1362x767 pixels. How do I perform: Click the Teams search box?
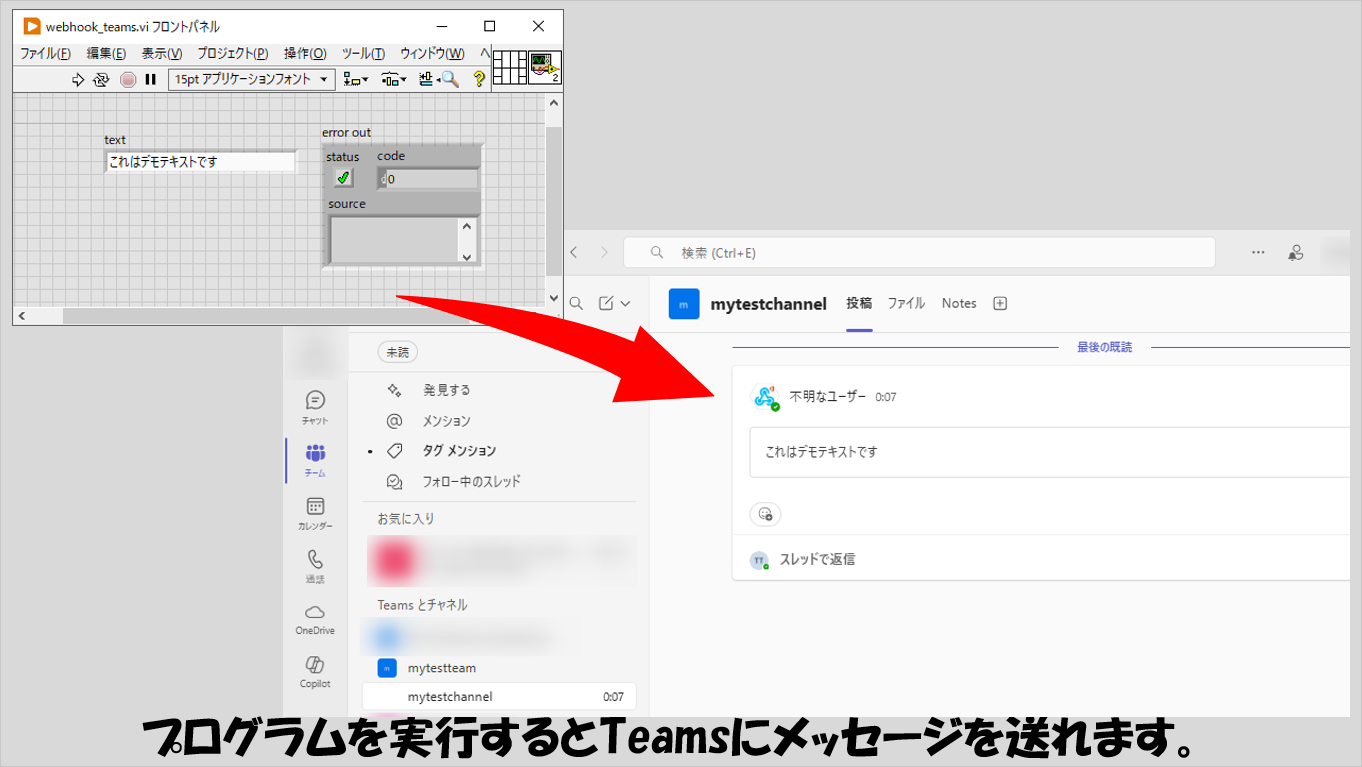point(919,253)
